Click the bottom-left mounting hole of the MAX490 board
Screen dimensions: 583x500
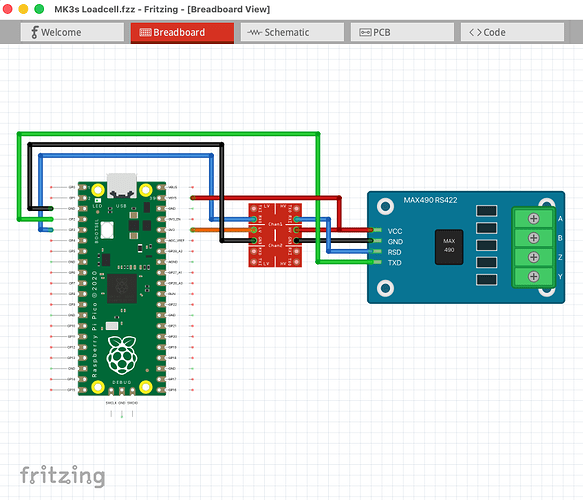386,288
